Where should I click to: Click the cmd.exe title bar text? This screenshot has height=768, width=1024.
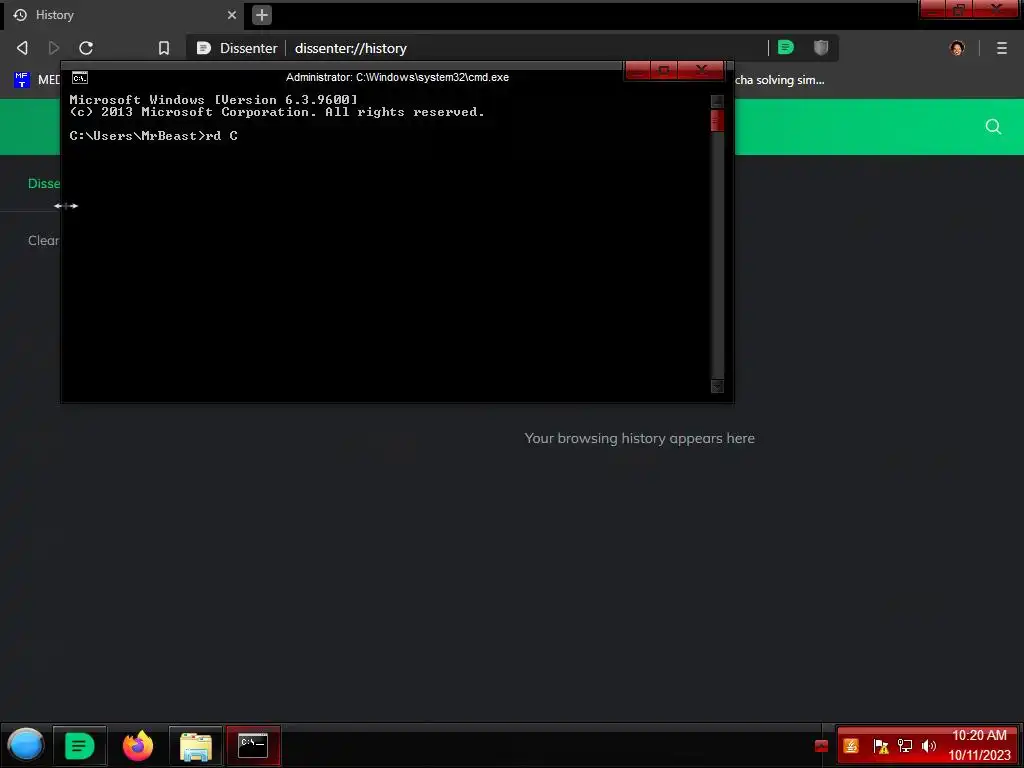click(397, 77)
